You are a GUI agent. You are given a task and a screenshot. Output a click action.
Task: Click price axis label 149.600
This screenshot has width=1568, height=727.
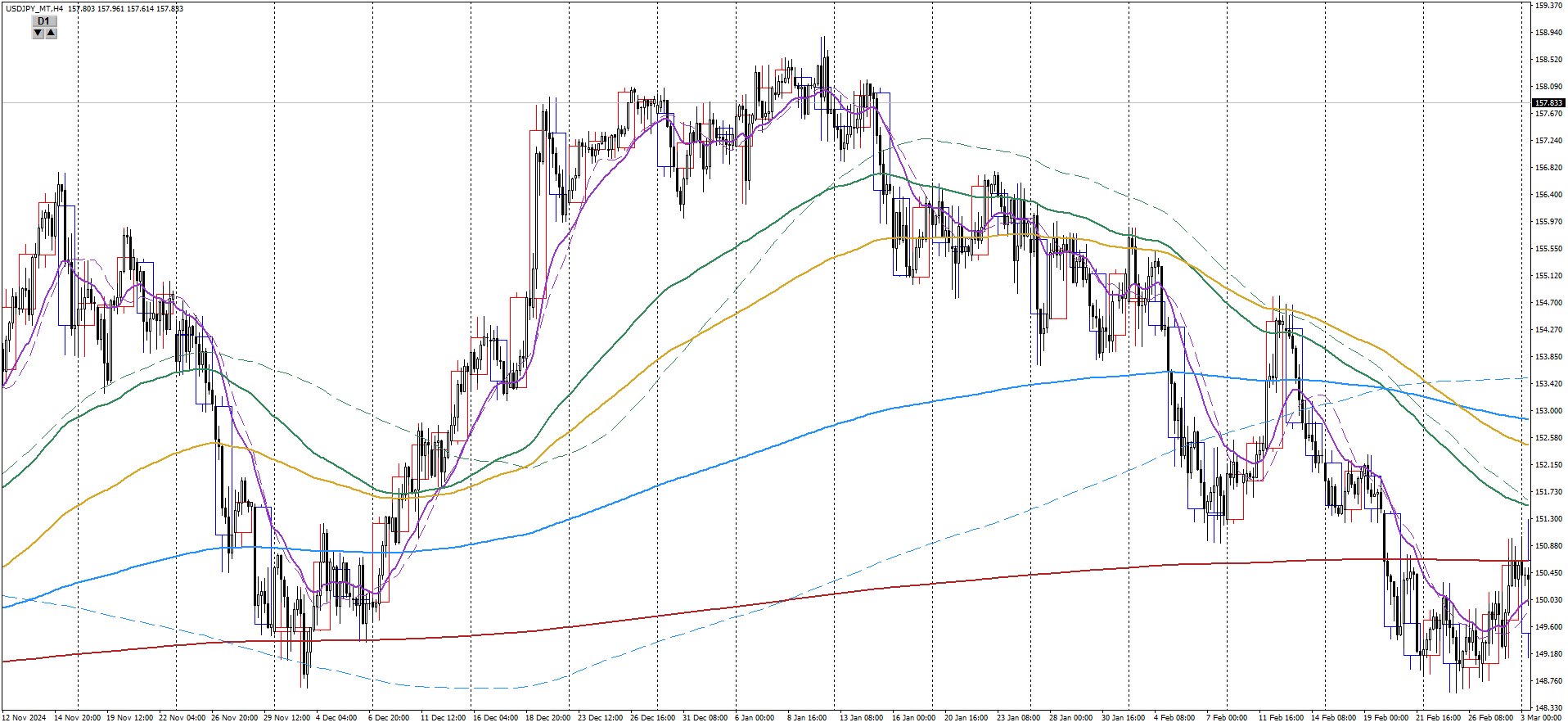point(1548,627)
